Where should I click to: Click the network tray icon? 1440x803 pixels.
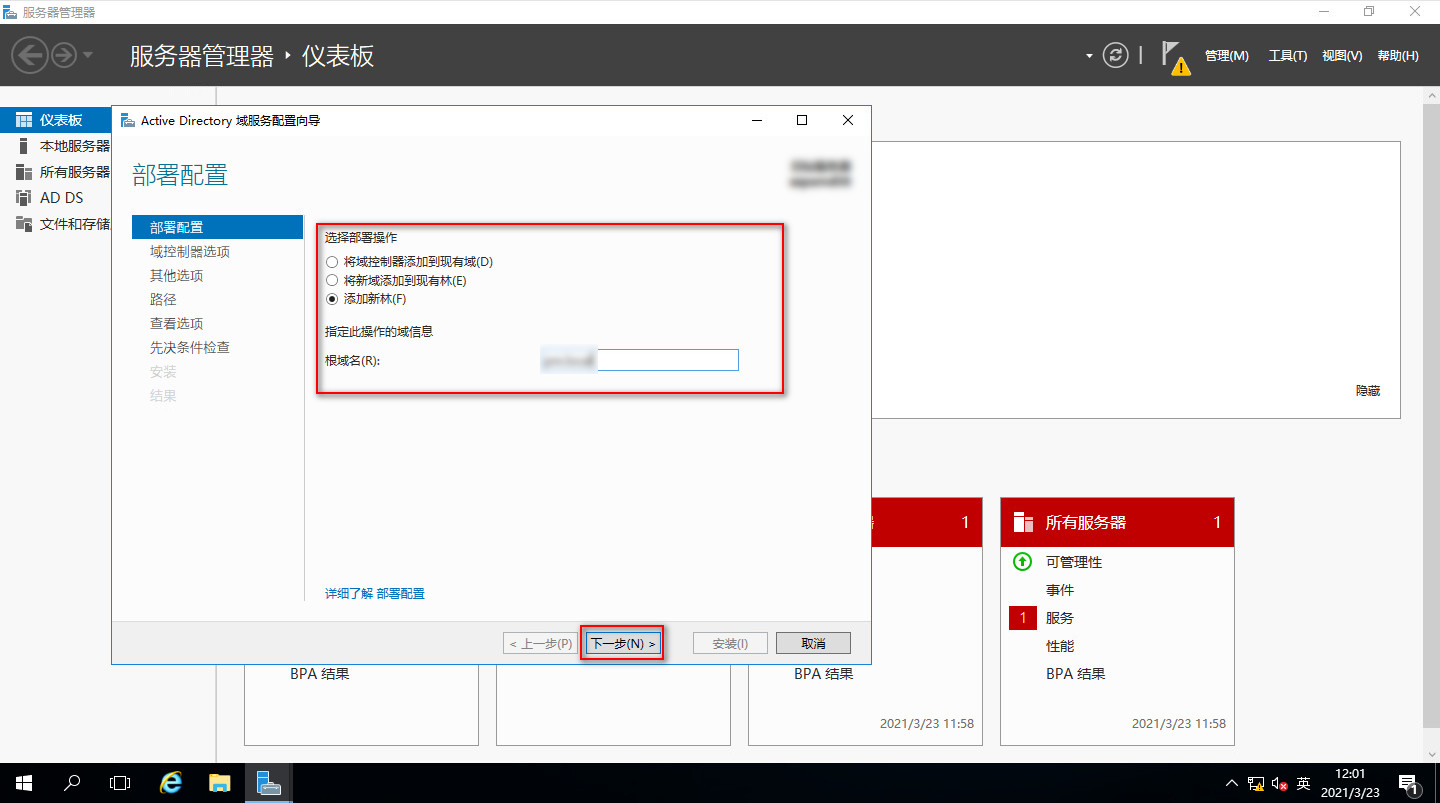click(x=1256, y=784)
